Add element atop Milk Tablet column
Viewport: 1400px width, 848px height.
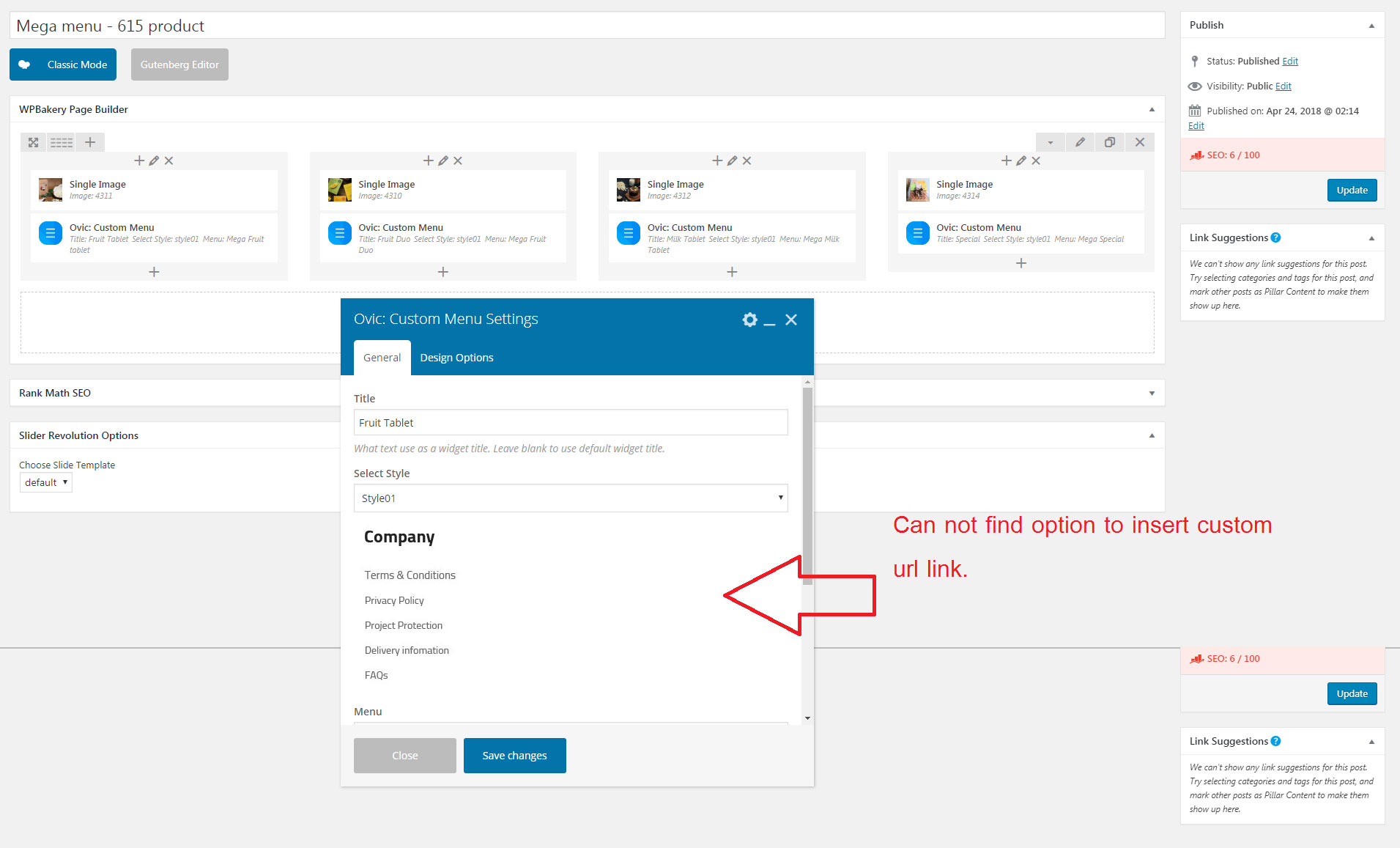(717, 161)
